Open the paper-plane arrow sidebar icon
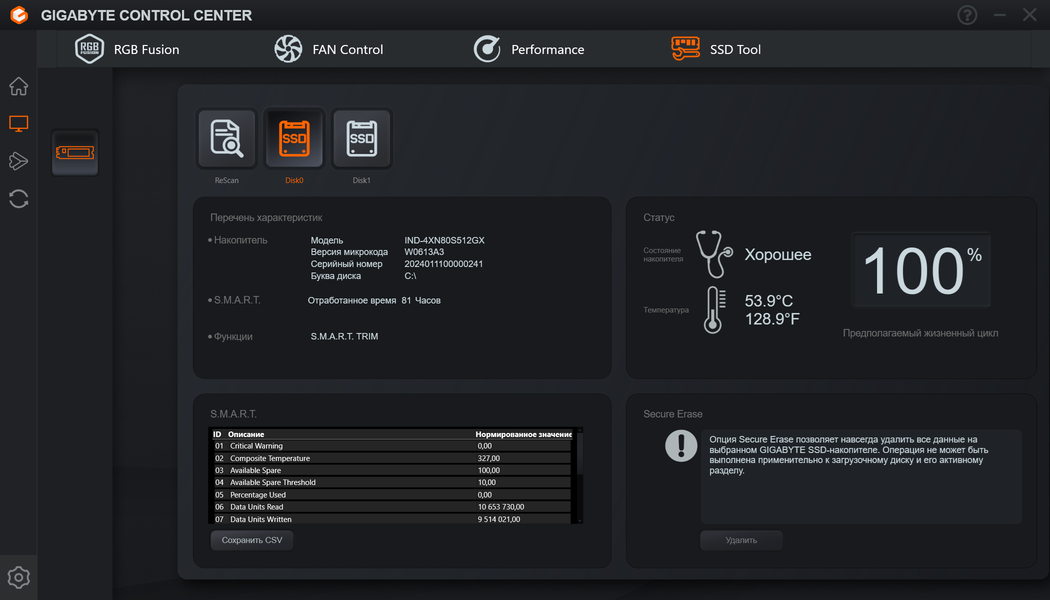Screen dimensions: 1050x600 [x=19, y=161]
